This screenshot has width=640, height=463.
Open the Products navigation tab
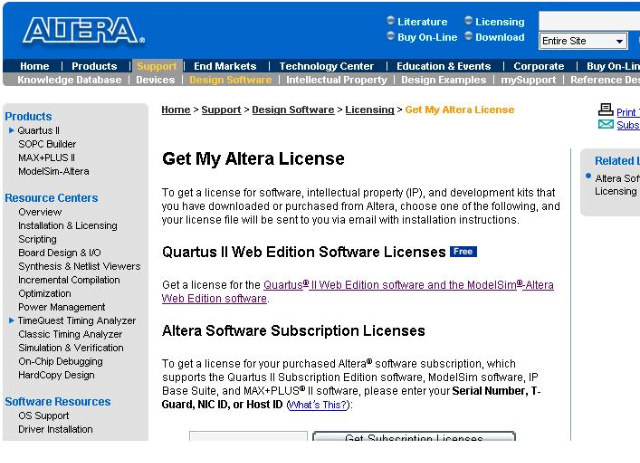94,66
